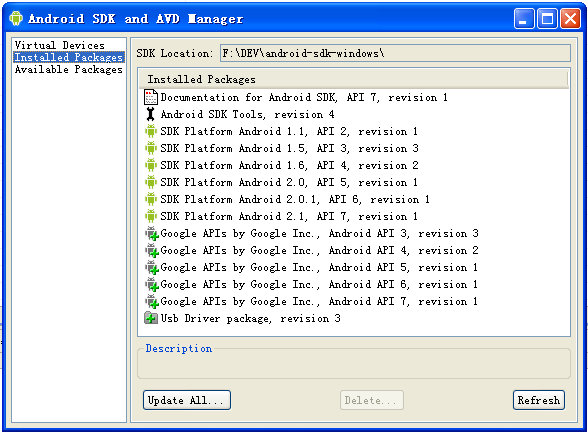Click the add-on icon for Google APIs Android API 7
The height and width of the screenshot is (433, 588).
click(152, 301)
